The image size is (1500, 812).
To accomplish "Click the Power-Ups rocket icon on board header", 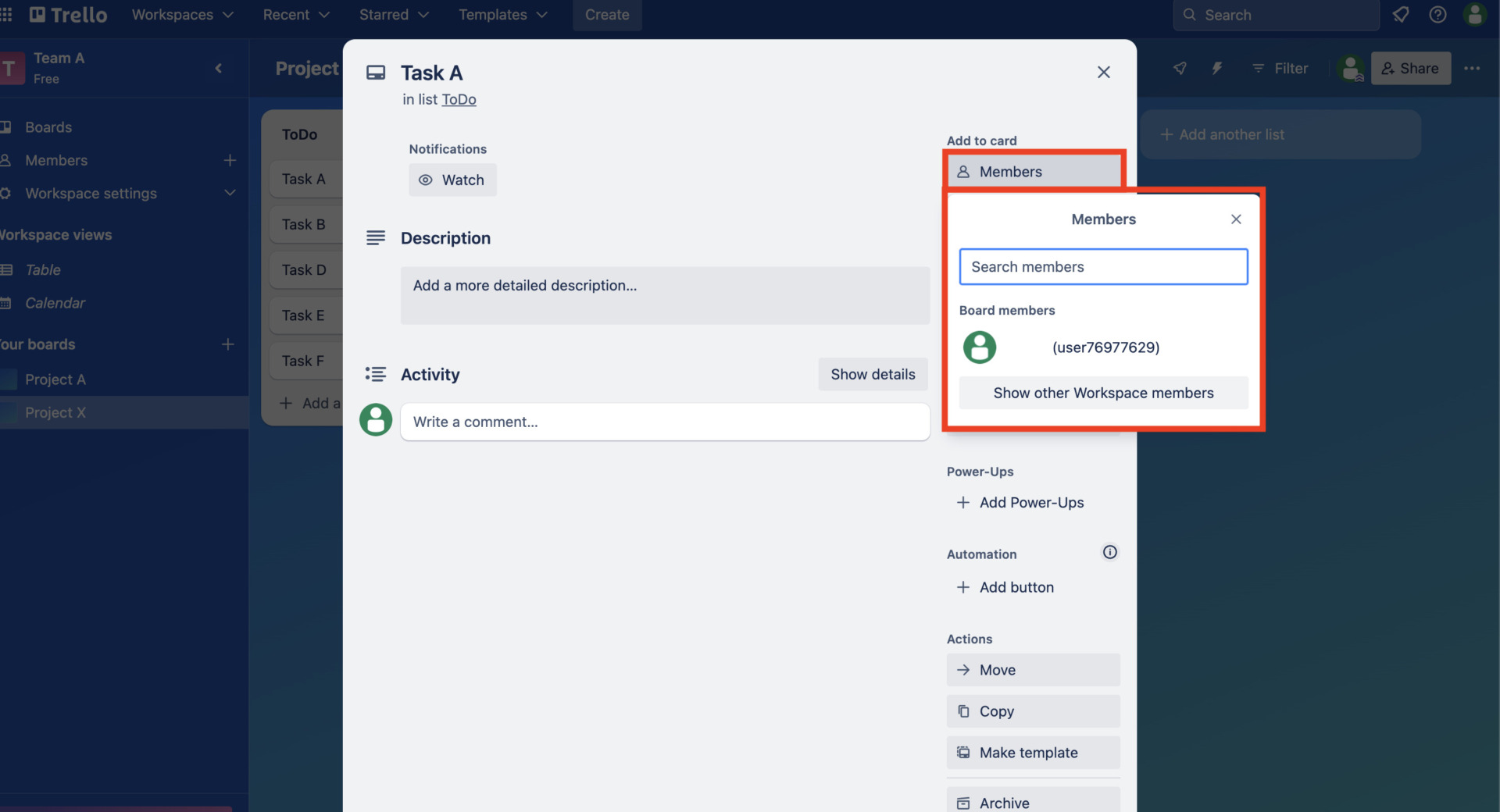I will [1180, 69].
